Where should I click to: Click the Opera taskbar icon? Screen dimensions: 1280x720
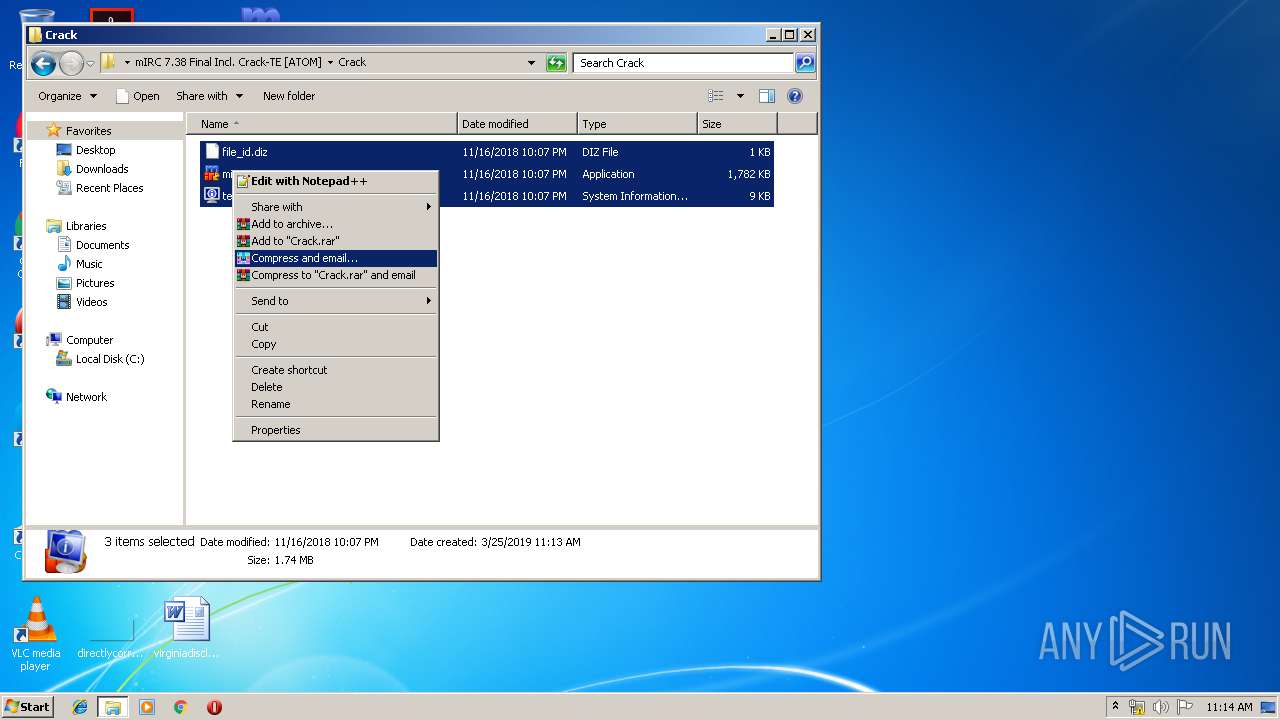[x=214, y=707]
